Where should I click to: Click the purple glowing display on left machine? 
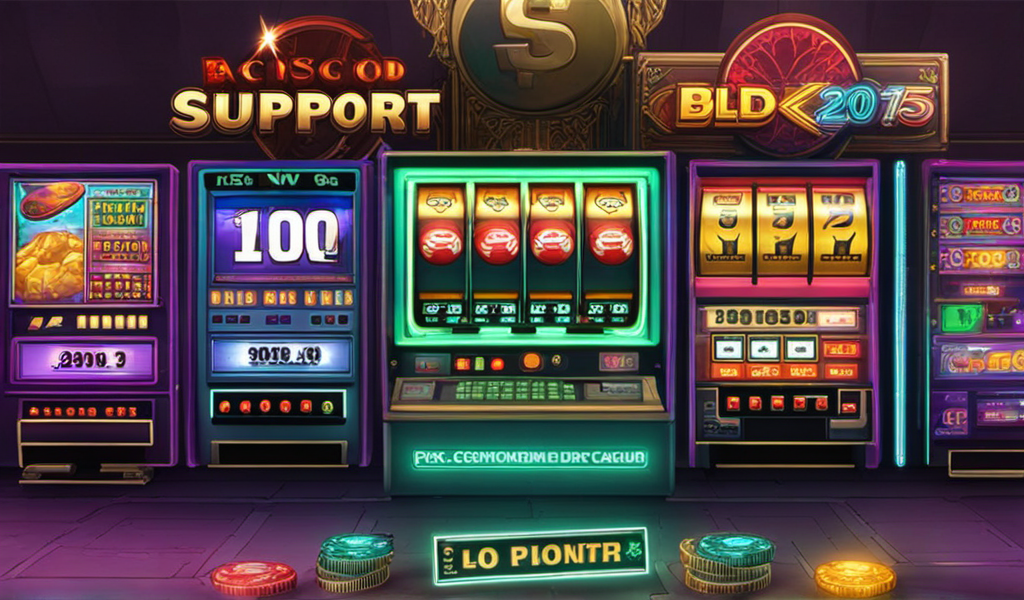point(86,360)
